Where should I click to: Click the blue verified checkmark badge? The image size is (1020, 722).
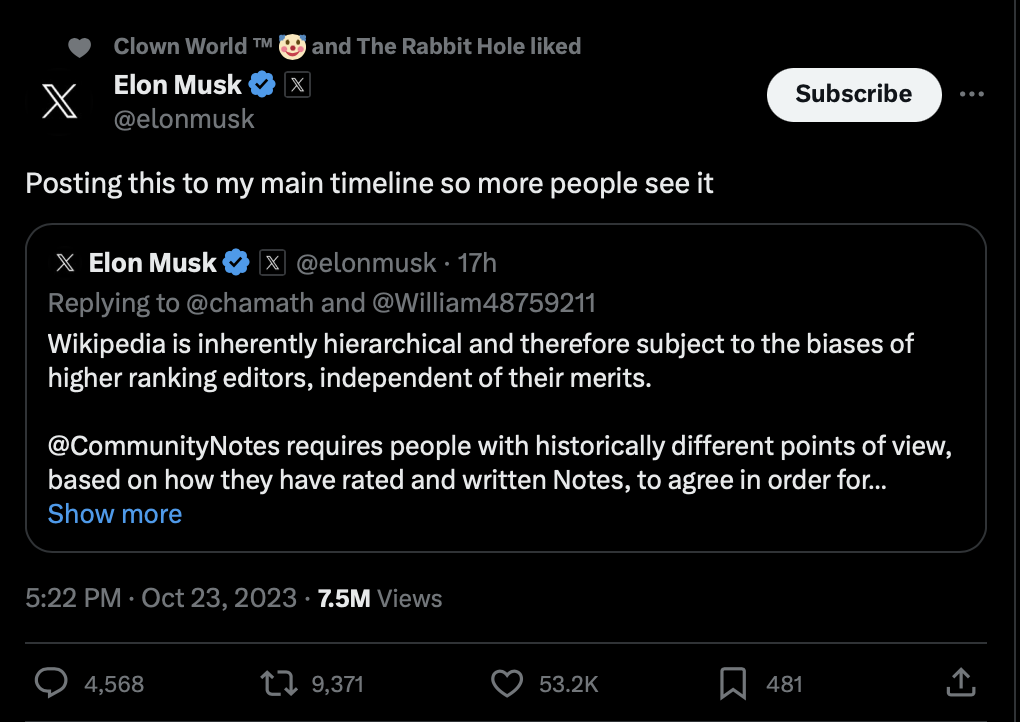(262, 86)
